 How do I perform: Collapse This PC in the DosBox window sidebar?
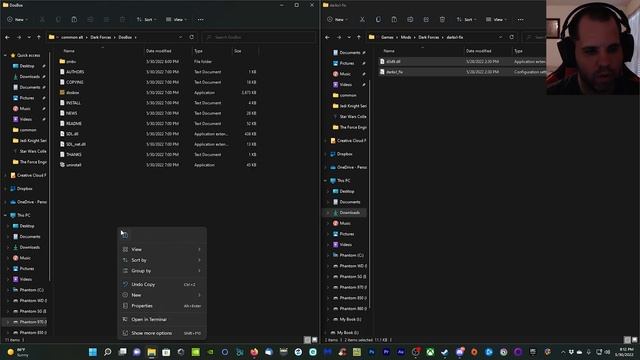click(6, 215)
